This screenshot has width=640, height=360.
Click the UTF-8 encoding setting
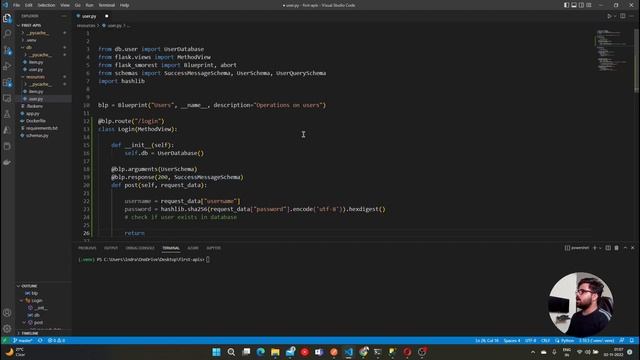[531, 340]
